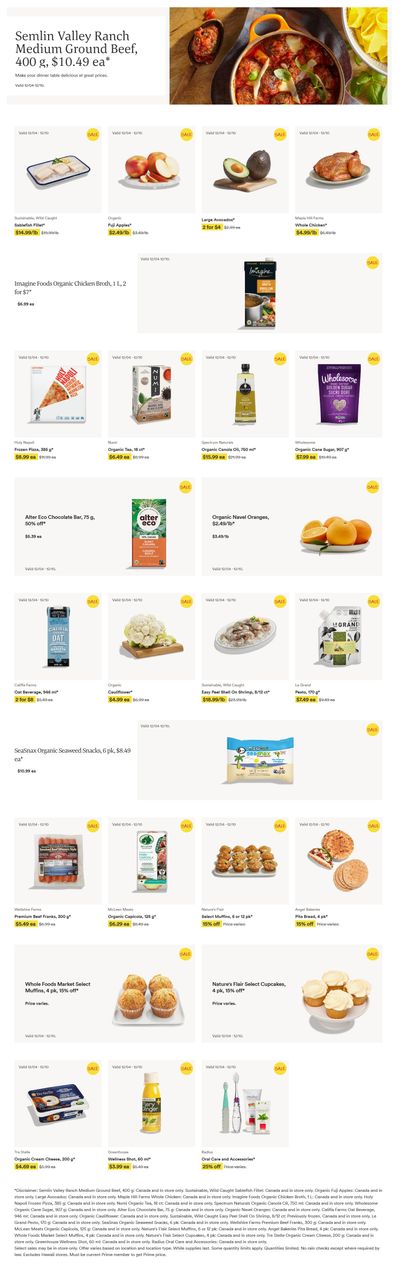Open the Organic Cream Cheese product title
400x1263 pixels.
tap(45, 1158)
